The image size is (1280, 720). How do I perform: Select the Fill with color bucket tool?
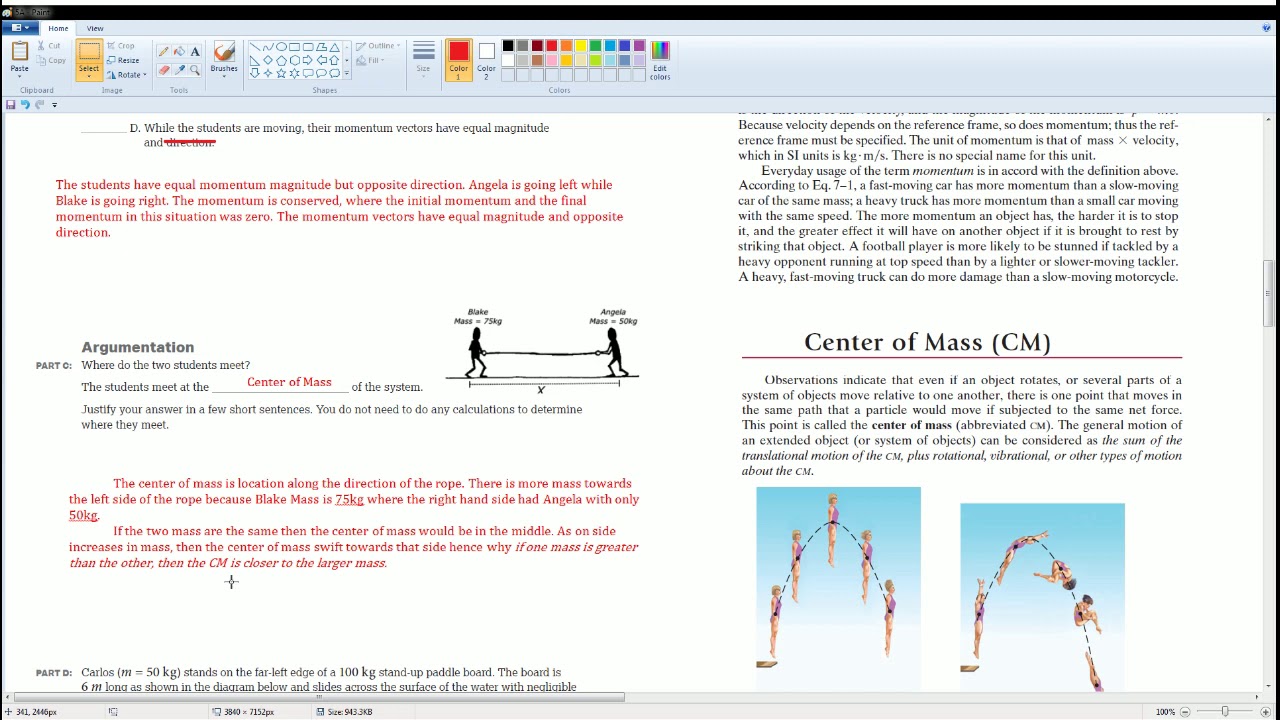click(x=179, y=51)
